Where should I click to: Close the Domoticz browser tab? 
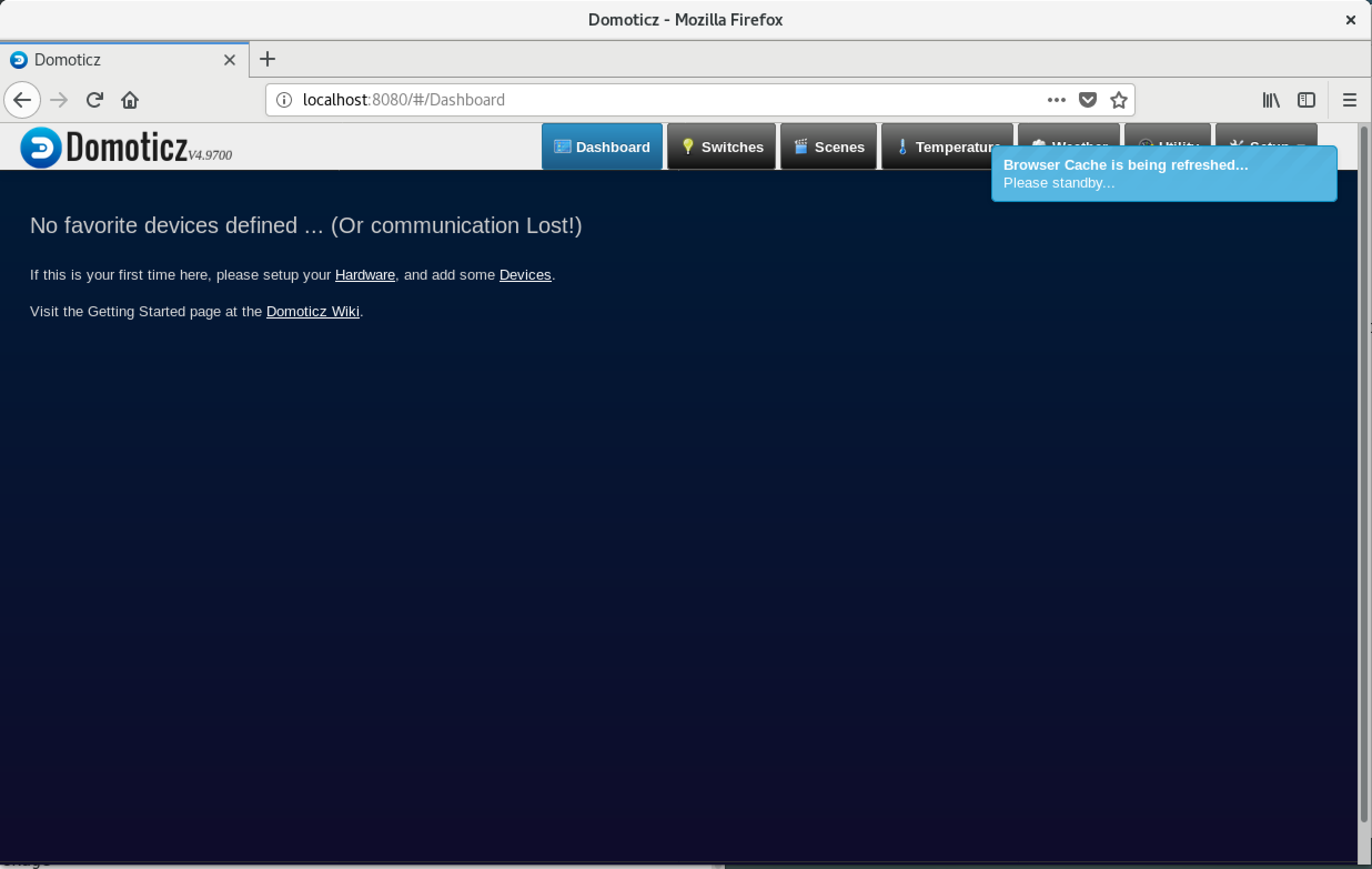pyautogui.click(x=230, y=60)
